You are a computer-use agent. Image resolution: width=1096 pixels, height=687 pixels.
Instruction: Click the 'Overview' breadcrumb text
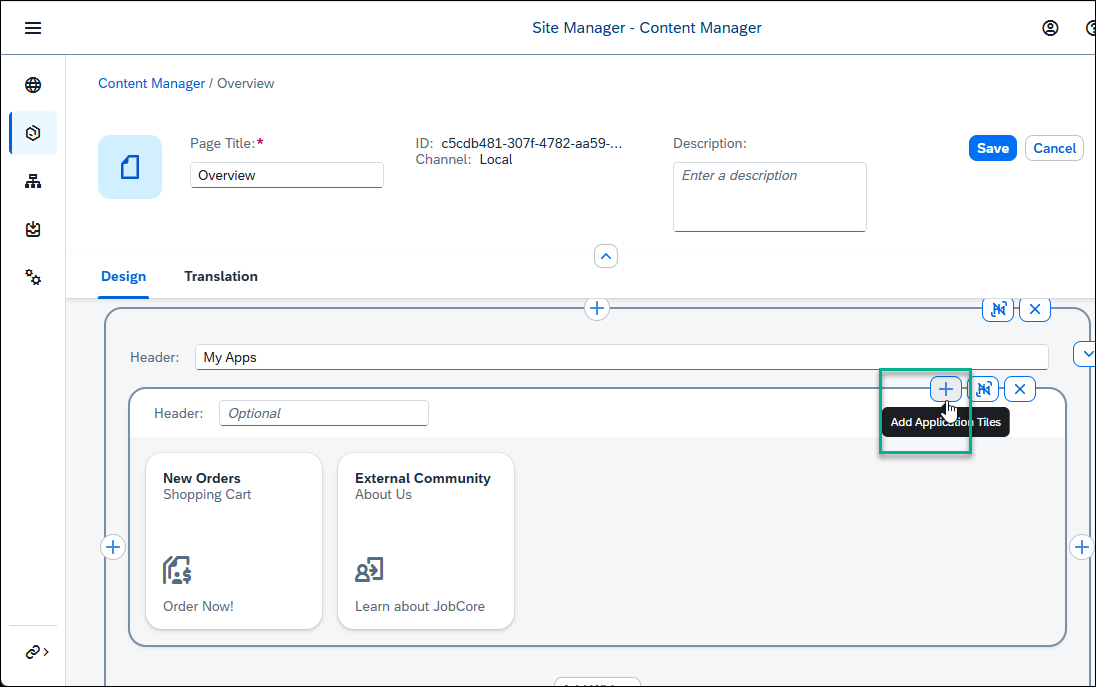coord(245,83)
